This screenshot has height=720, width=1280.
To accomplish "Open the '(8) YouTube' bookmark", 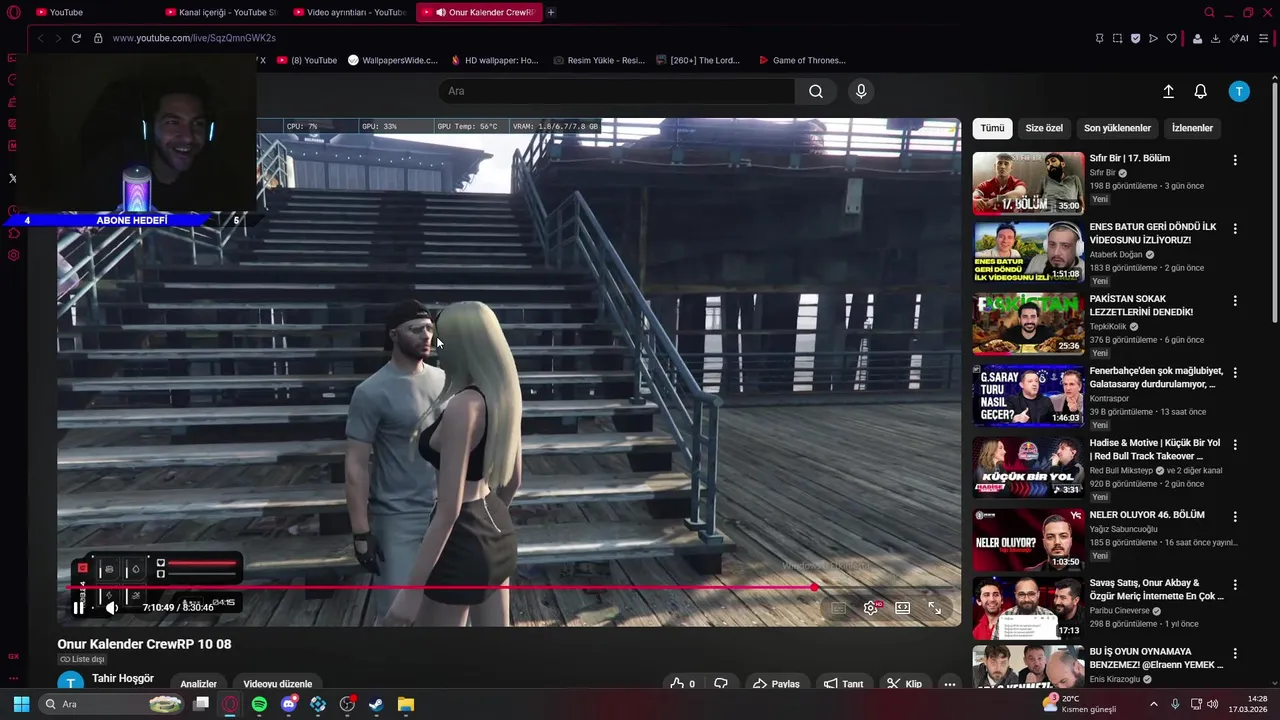I will pyautogui.click(x=306, y=60).
